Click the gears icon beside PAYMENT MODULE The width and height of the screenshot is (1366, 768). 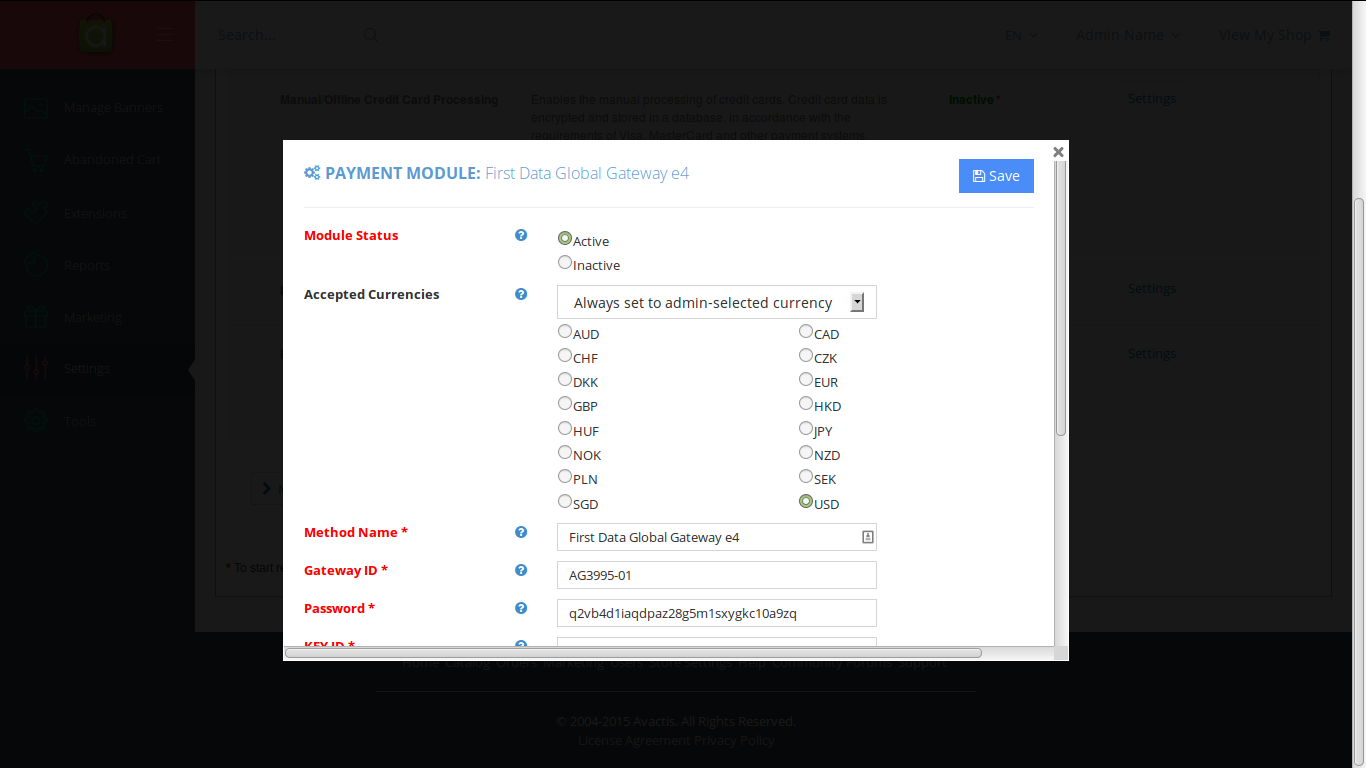[312, 173]
